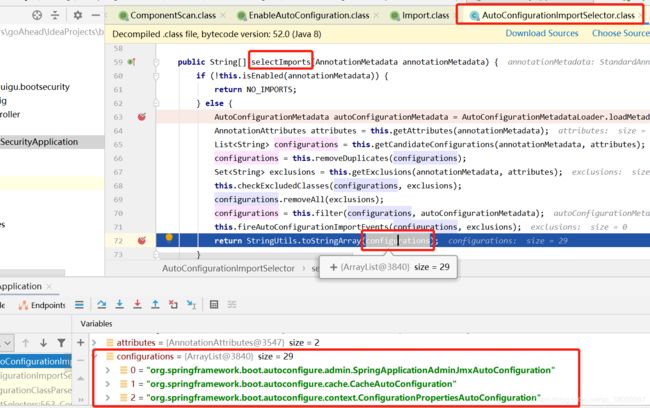Close the EnableAutoConfiguration.class tab
Viewport: 650px width, 408px height.
[x=377, y=15]
